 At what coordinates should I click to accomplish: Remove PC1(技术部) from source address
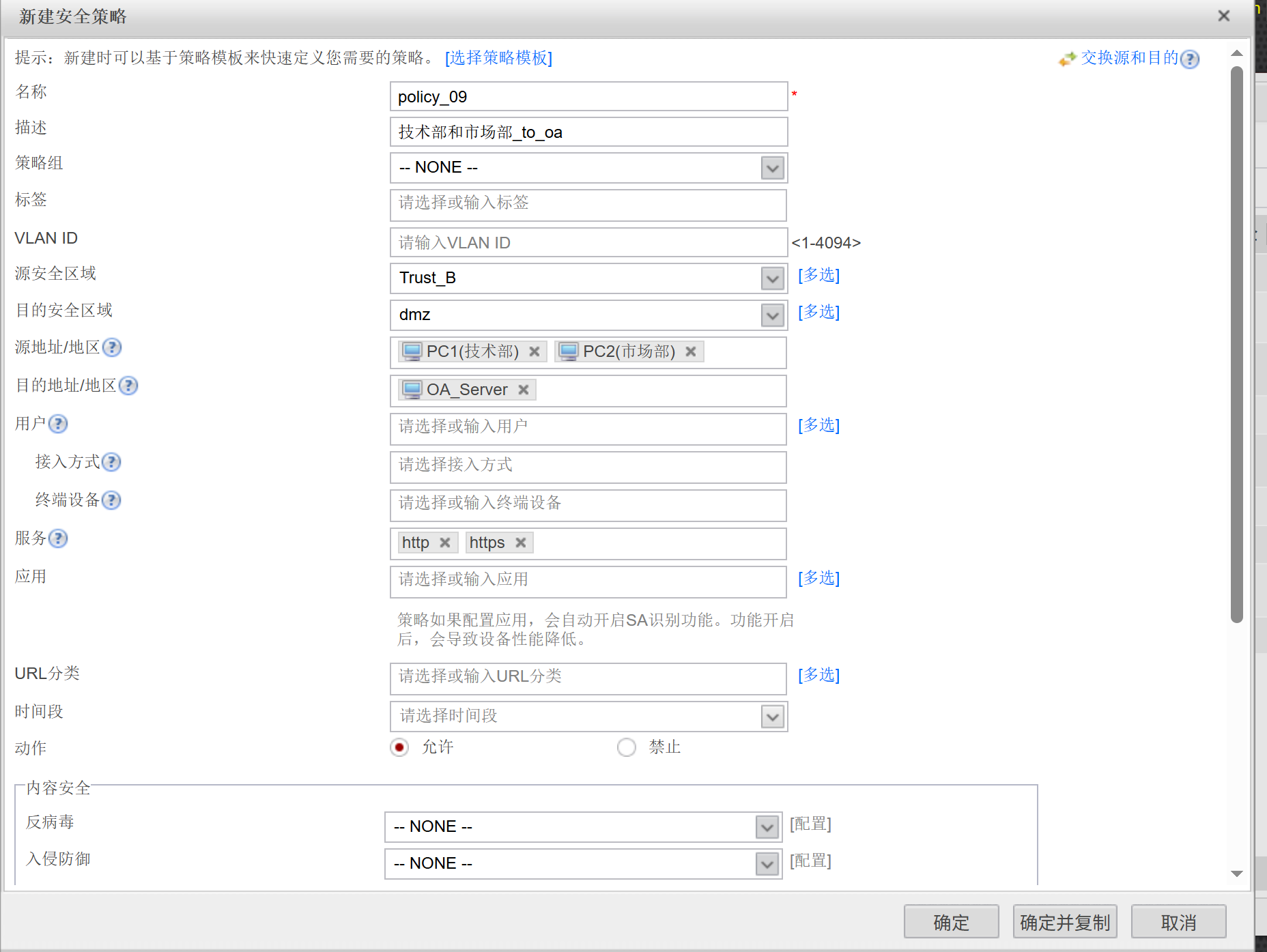tap(535, 351)
